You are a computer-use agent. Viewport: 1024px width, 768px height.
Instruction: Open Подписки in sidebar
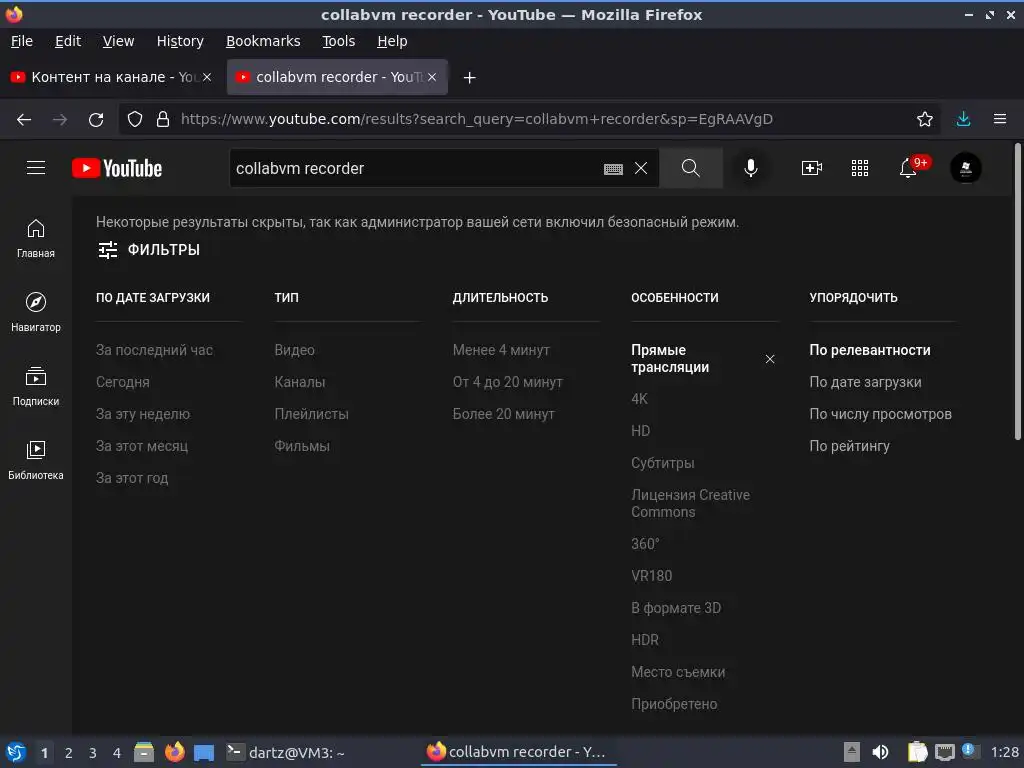pos(36,387)
